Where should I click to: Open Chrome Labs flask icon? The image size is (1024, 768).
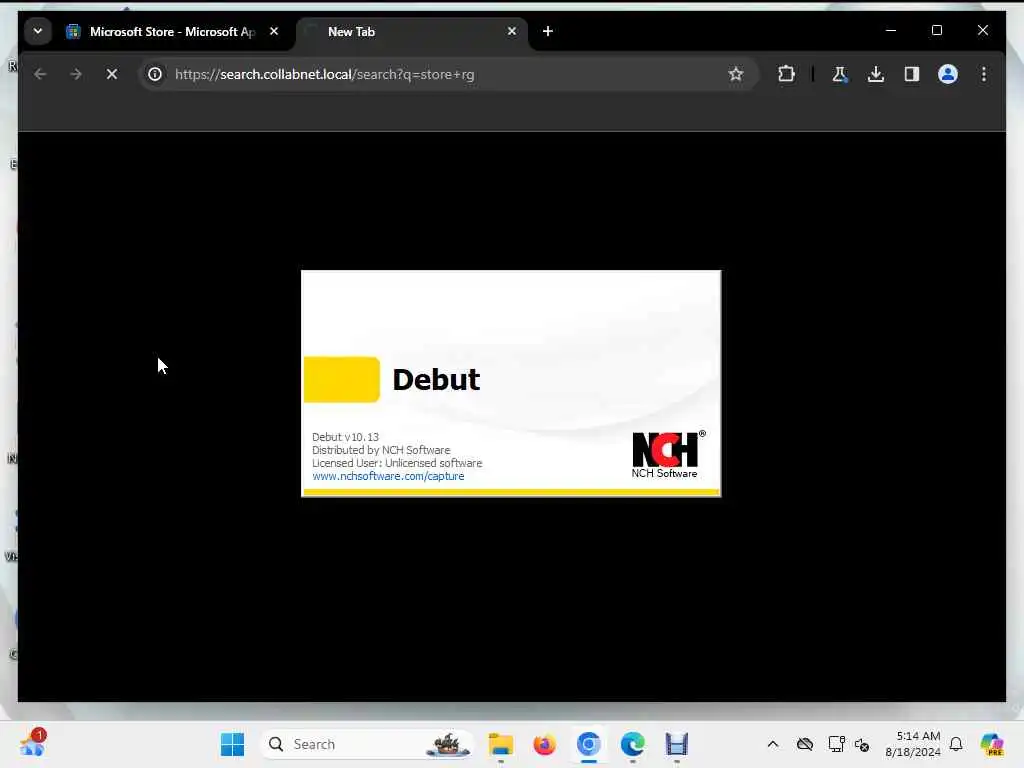(x=840, y=74)
